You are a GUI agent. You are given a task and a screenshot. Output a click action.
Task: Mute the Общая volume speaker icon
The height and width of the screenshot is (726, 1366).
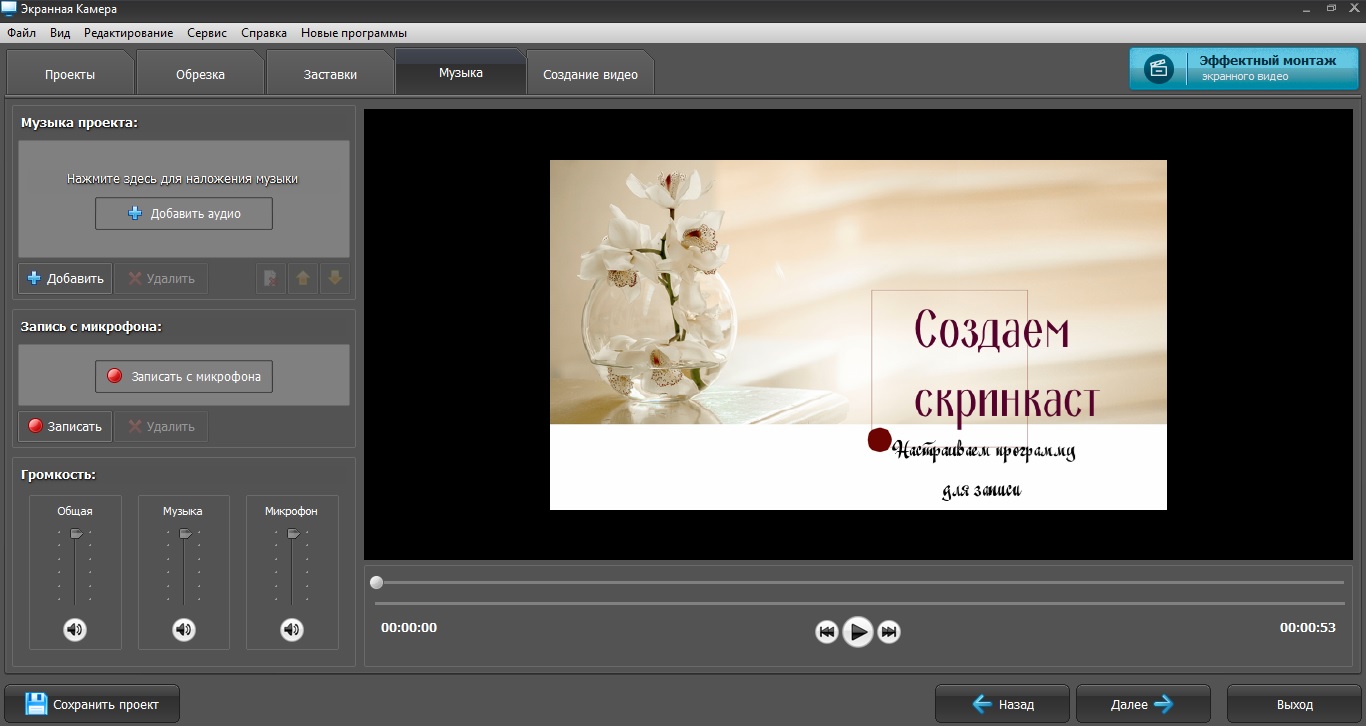[x=75, y=629]
